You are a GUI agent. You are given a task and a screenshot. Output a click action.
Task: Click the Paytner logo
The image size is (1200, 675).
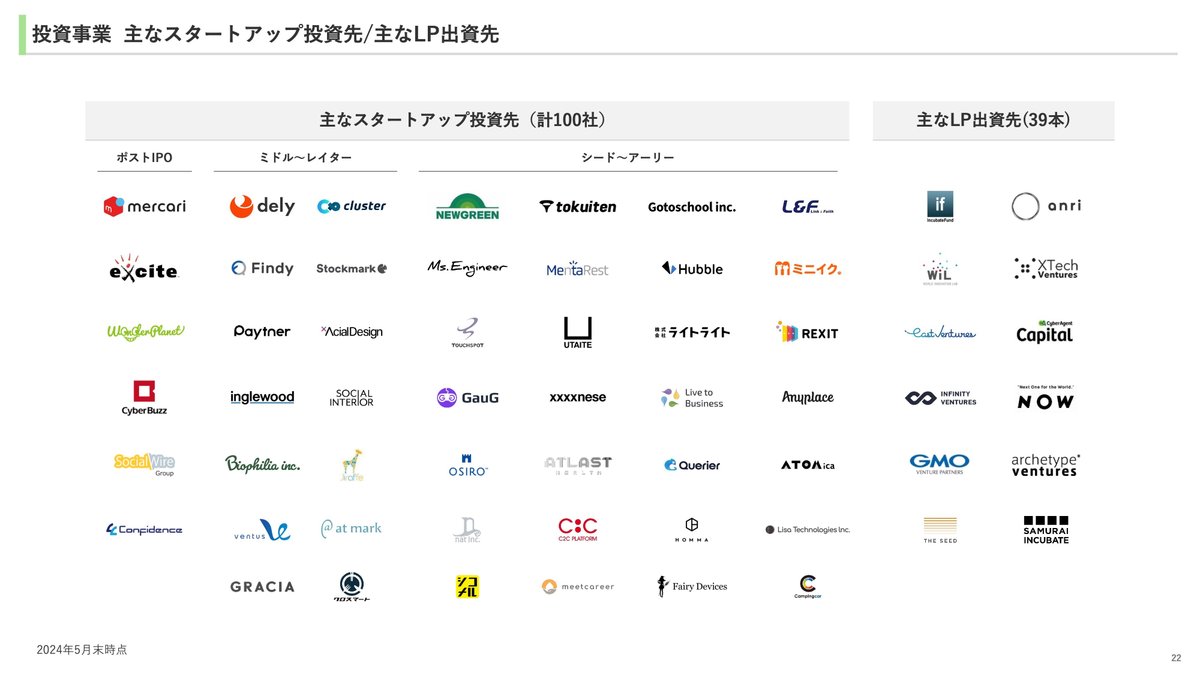[262, 331]
